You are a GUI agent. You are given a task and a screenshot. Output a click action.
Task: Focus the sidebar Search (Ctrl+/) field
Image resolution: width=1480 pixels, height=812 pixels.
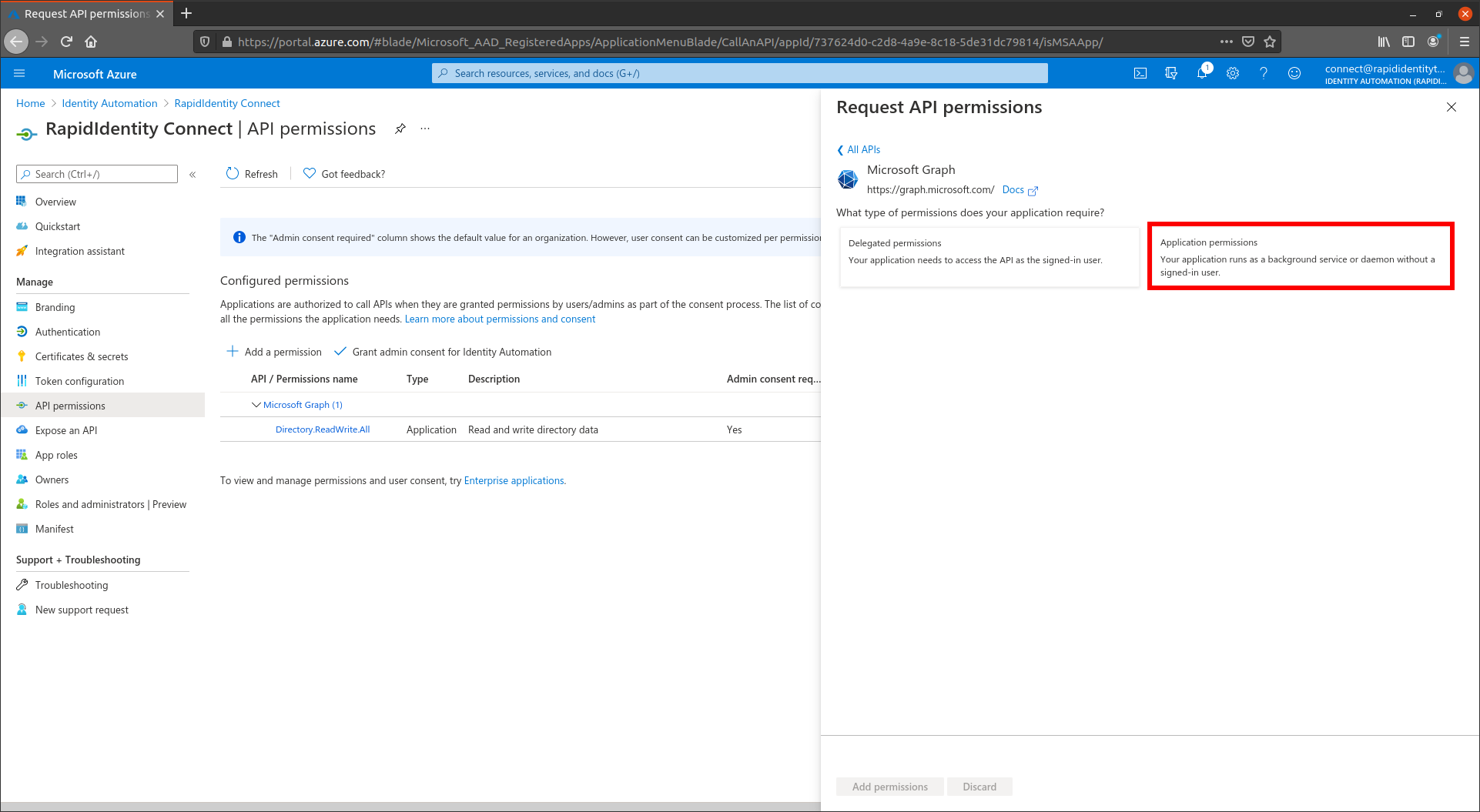click(x=97, y=174)
